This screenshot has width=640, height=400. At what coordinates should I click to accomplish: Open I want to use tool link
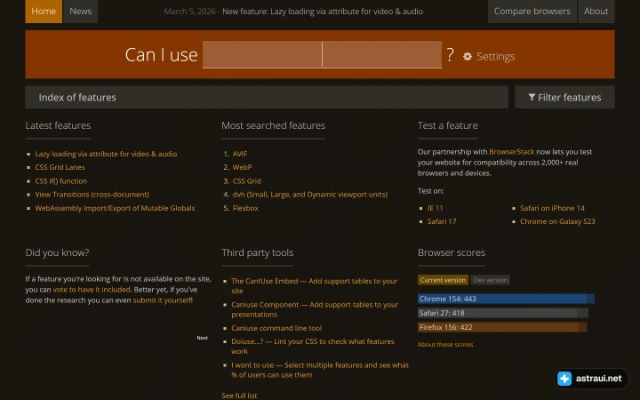(320, 370)
